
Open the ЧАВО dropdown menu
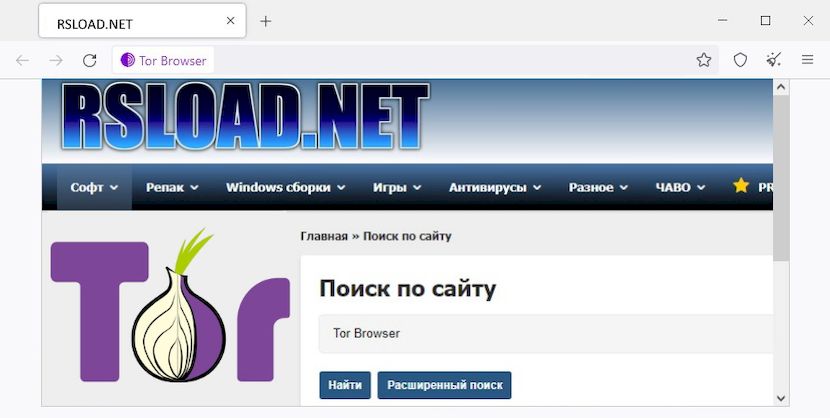click(680, 187)
